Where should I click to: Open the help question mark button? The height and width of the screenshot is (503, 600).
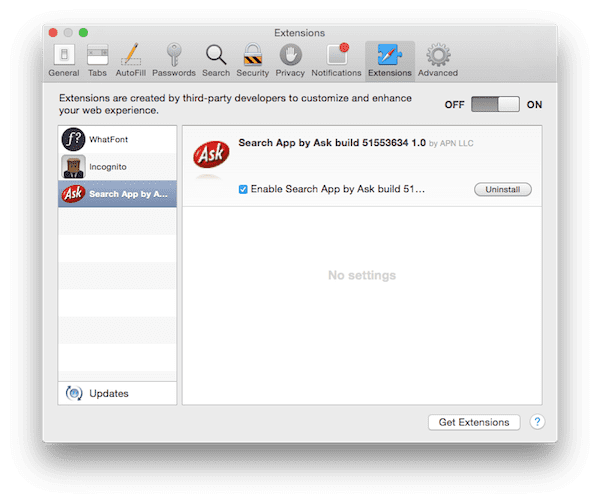coord(537,422)
